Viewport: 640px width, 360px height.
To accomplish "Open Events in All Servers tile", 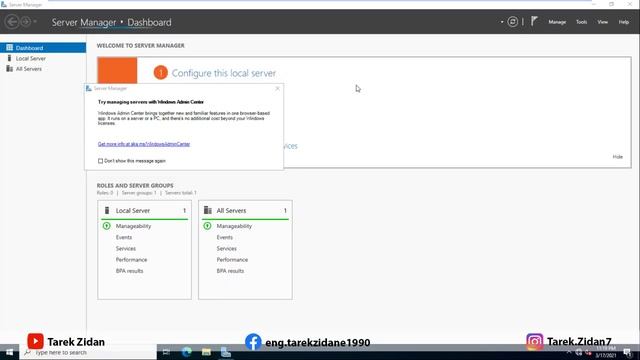I will (x=224, y=237).
